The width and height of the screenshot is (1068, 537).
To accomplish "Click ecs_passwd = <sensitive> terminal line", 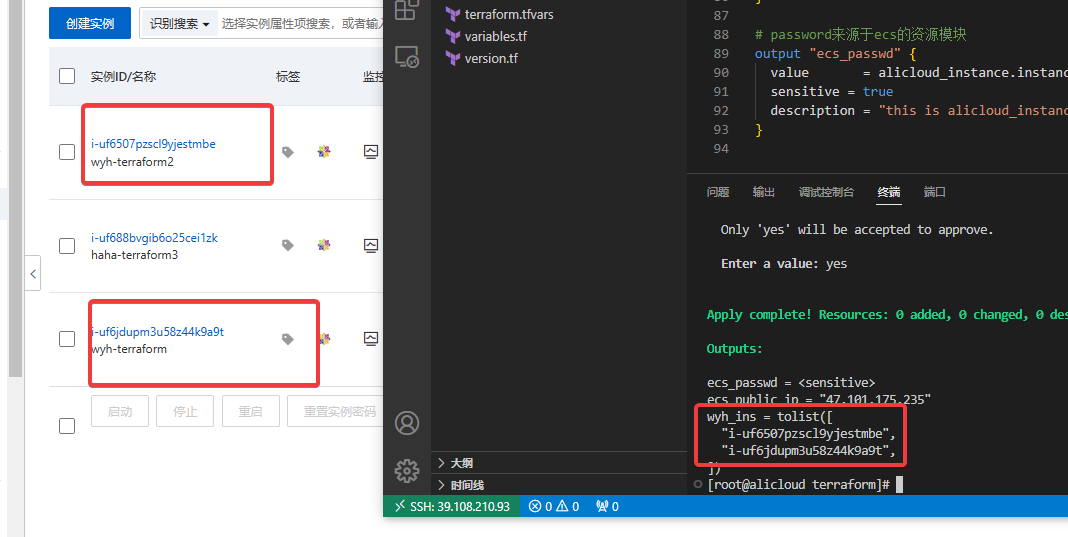I will 791,382.
